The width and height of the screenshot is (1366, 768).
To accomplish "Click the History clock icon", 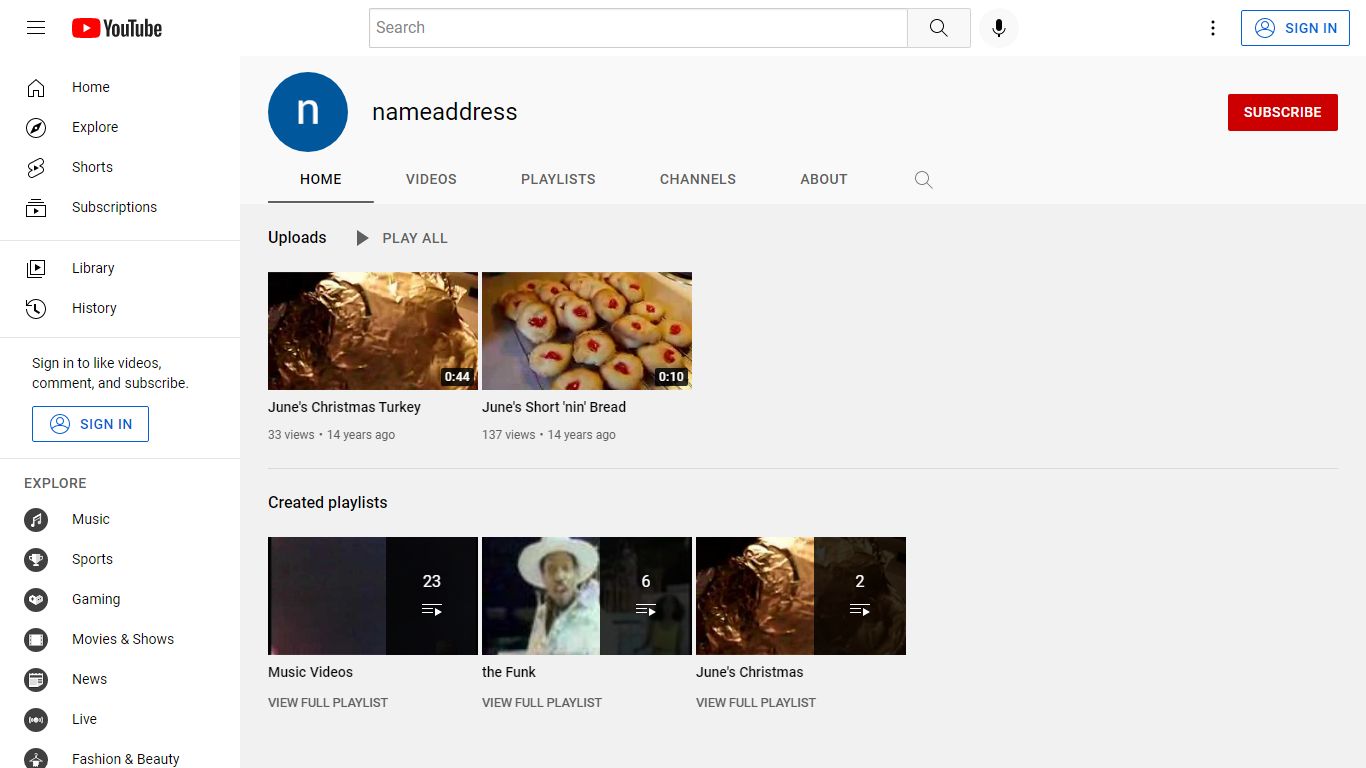I will point(36,308).
